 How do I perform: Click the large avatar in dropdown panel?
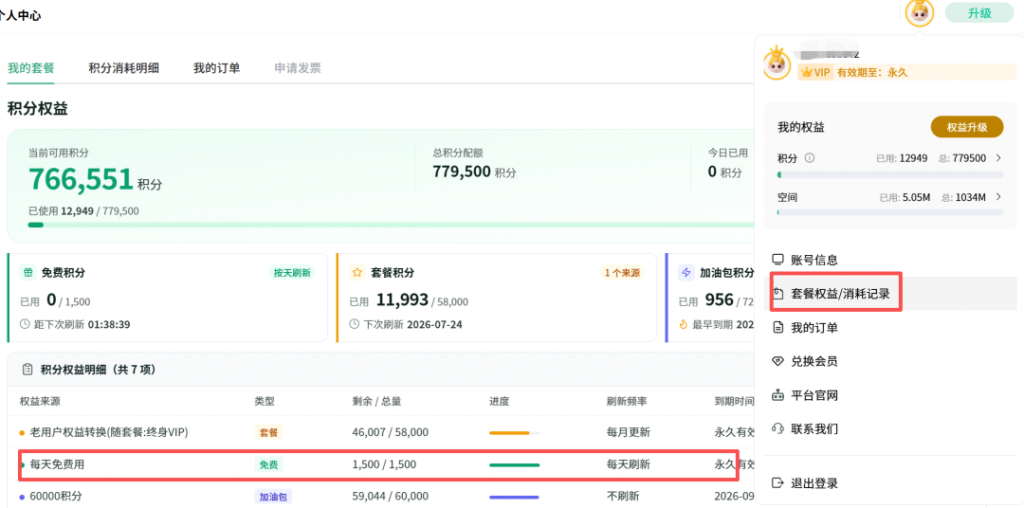point(777,64)
